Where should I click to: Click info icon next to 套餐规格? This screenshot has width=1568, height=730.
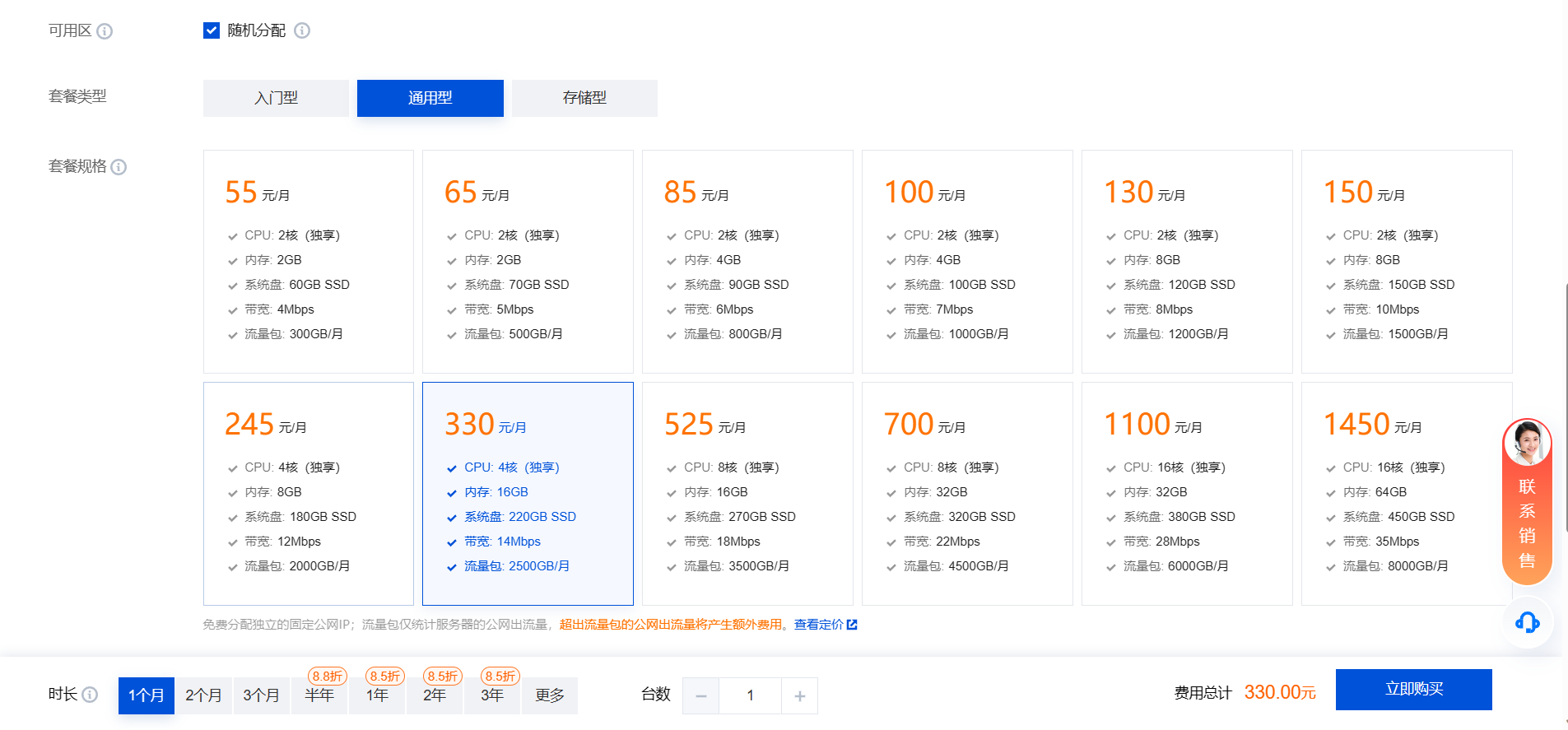click(119, 167)
